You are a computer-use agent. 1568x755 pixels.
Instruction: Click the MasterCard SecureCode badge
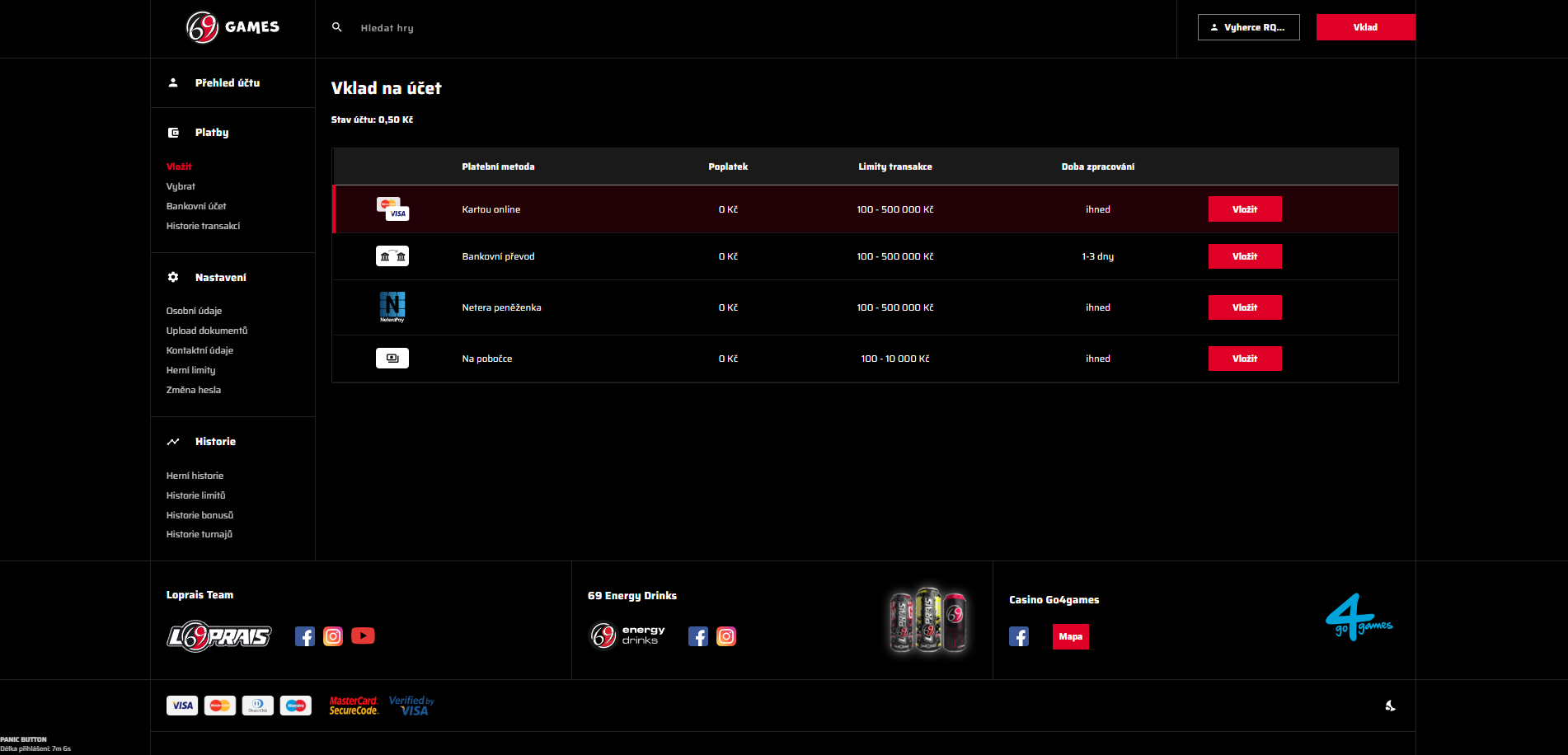pyautogui.click(x=354, y=706)
